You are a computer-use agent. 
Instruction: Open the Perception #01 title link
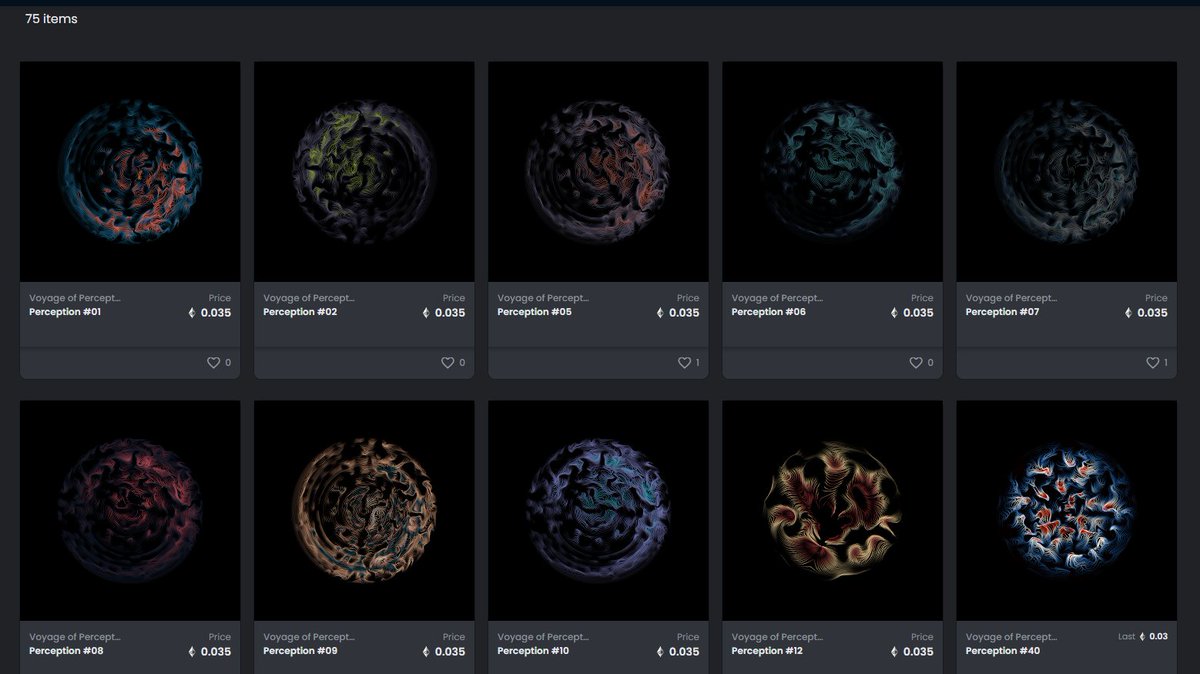tap(65, 312)
